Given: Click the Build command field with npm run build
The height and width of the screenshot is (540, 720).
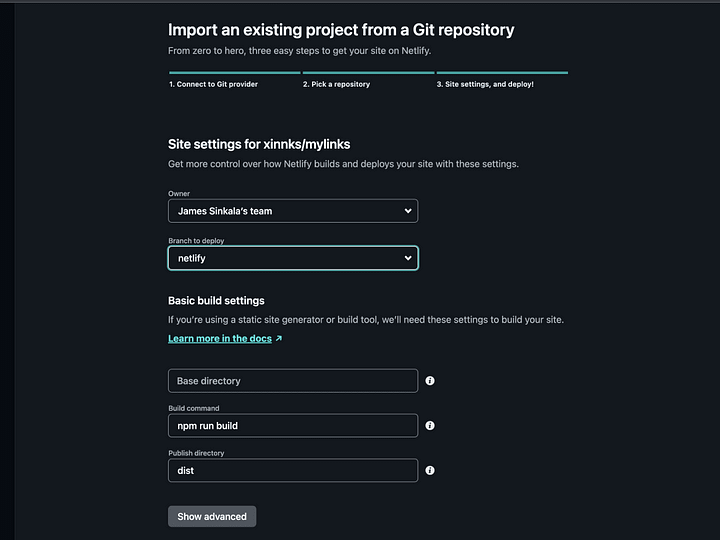Looking at the screenshot, I should pyautogui.click(x=293, y=426).
